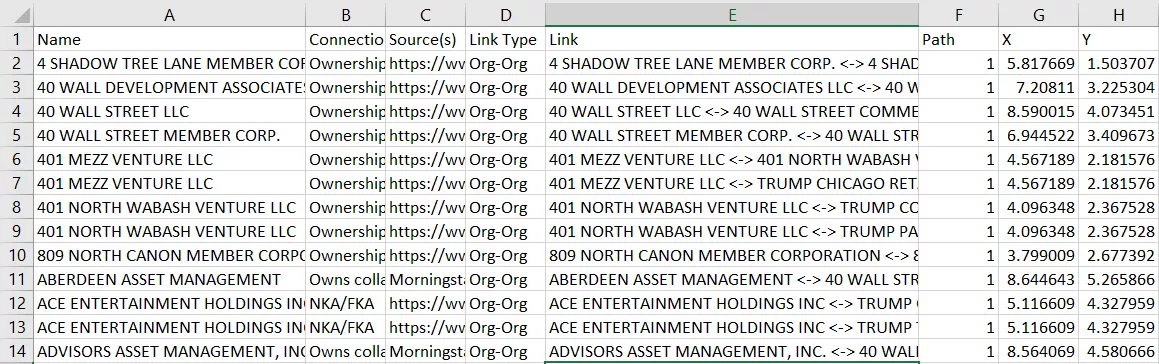Select X value 7.20811
Image resolution: width=1159 pixels, height=364 pixels.
pyautogui.click(x=1039, y=87)
